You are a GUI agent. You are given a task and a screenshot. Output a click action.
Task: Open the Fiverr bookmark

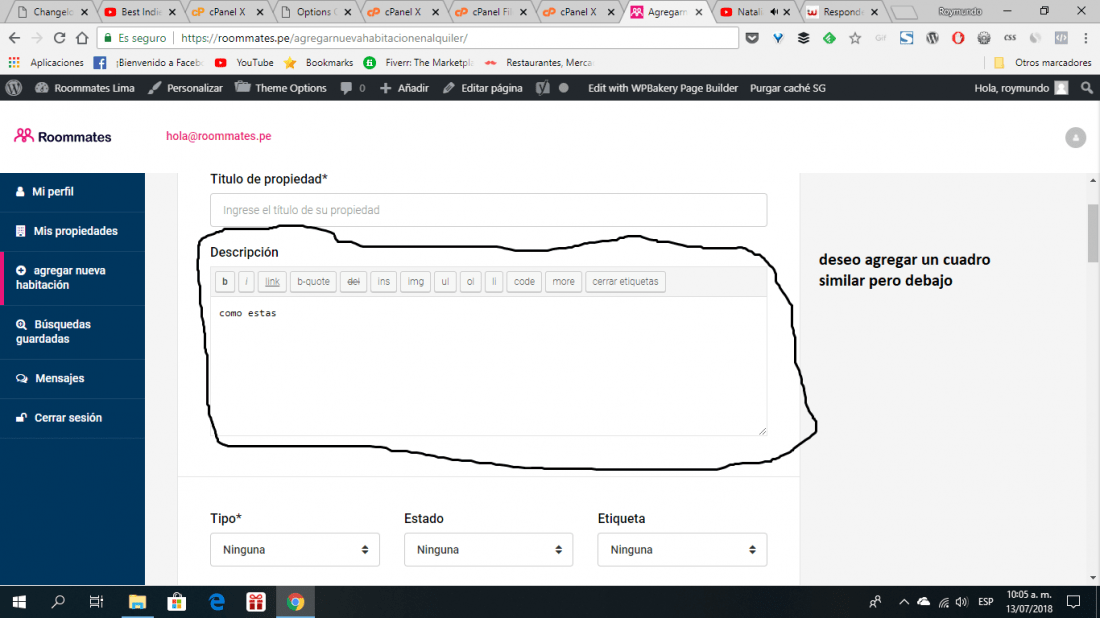[418, 62]
